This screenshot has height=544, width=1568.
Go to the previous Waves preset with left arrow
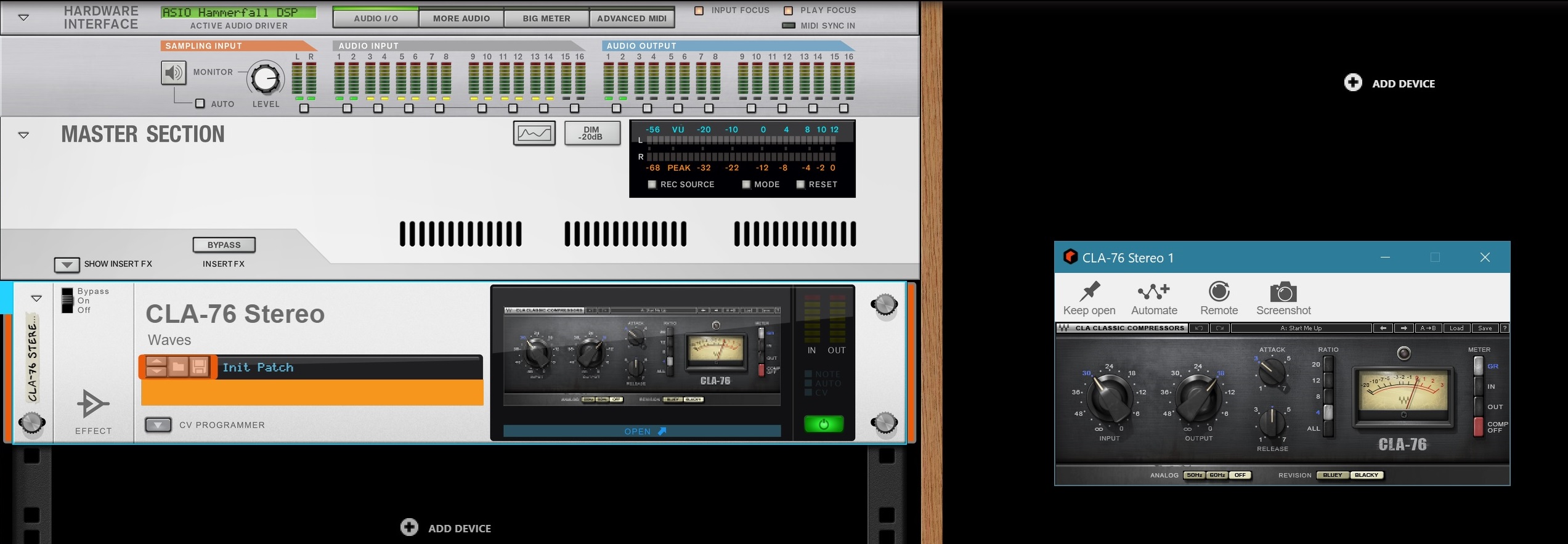coord(1383,328)
